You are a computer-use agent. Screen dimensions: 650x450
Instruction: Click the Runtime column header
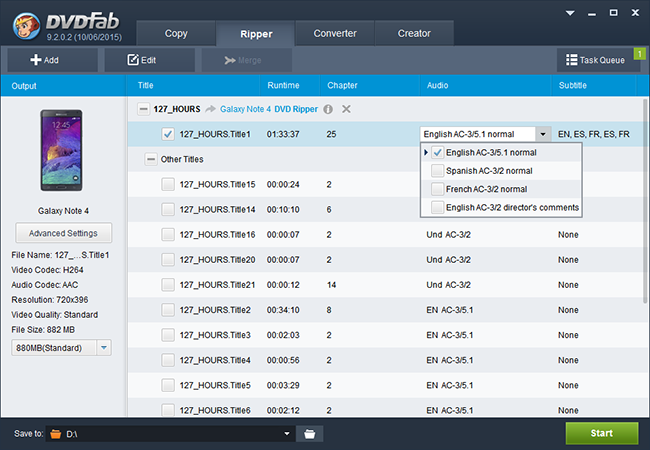(283, 85)
